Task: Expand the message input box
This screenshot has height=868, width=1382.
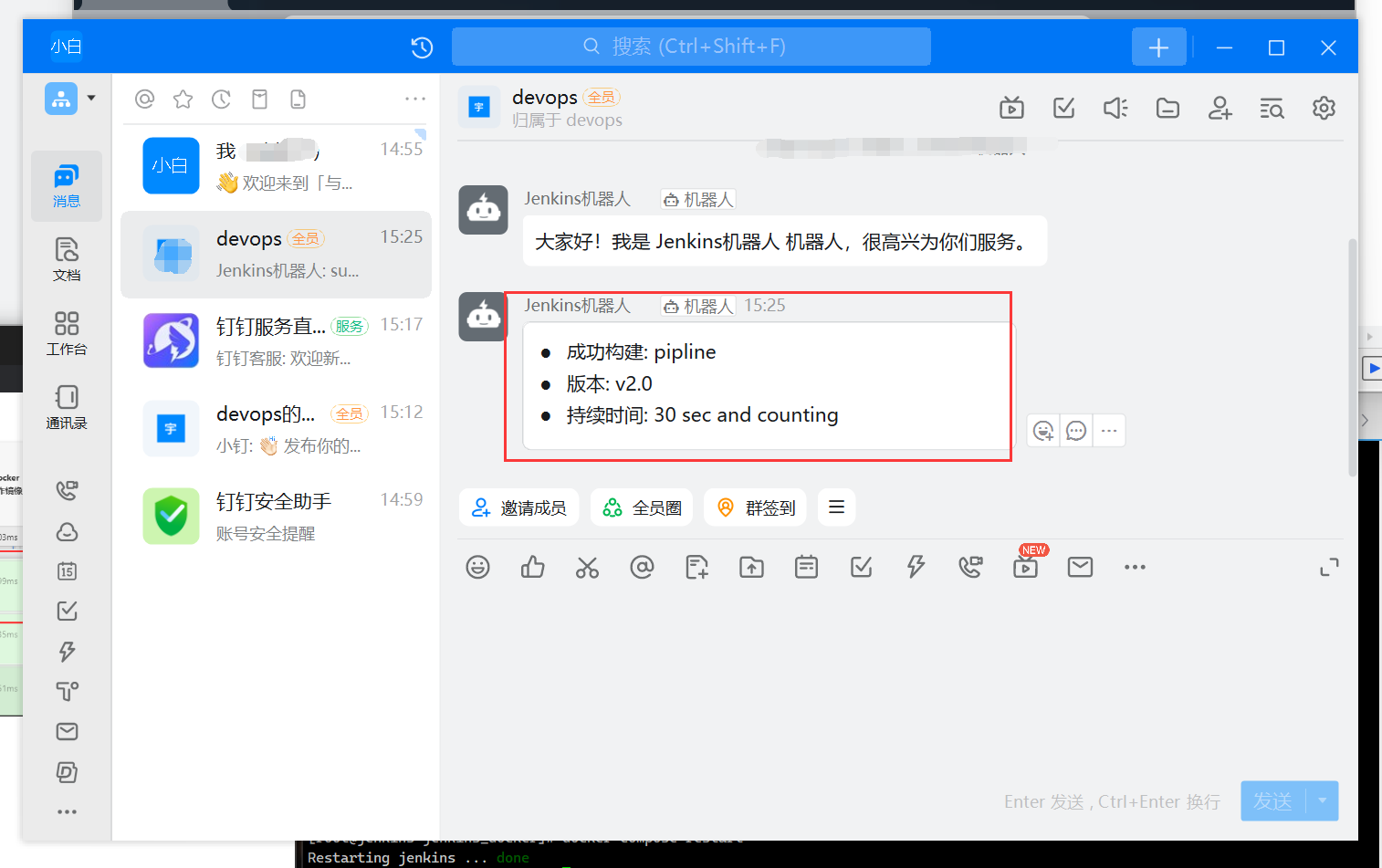Action: click(1329, 567)
